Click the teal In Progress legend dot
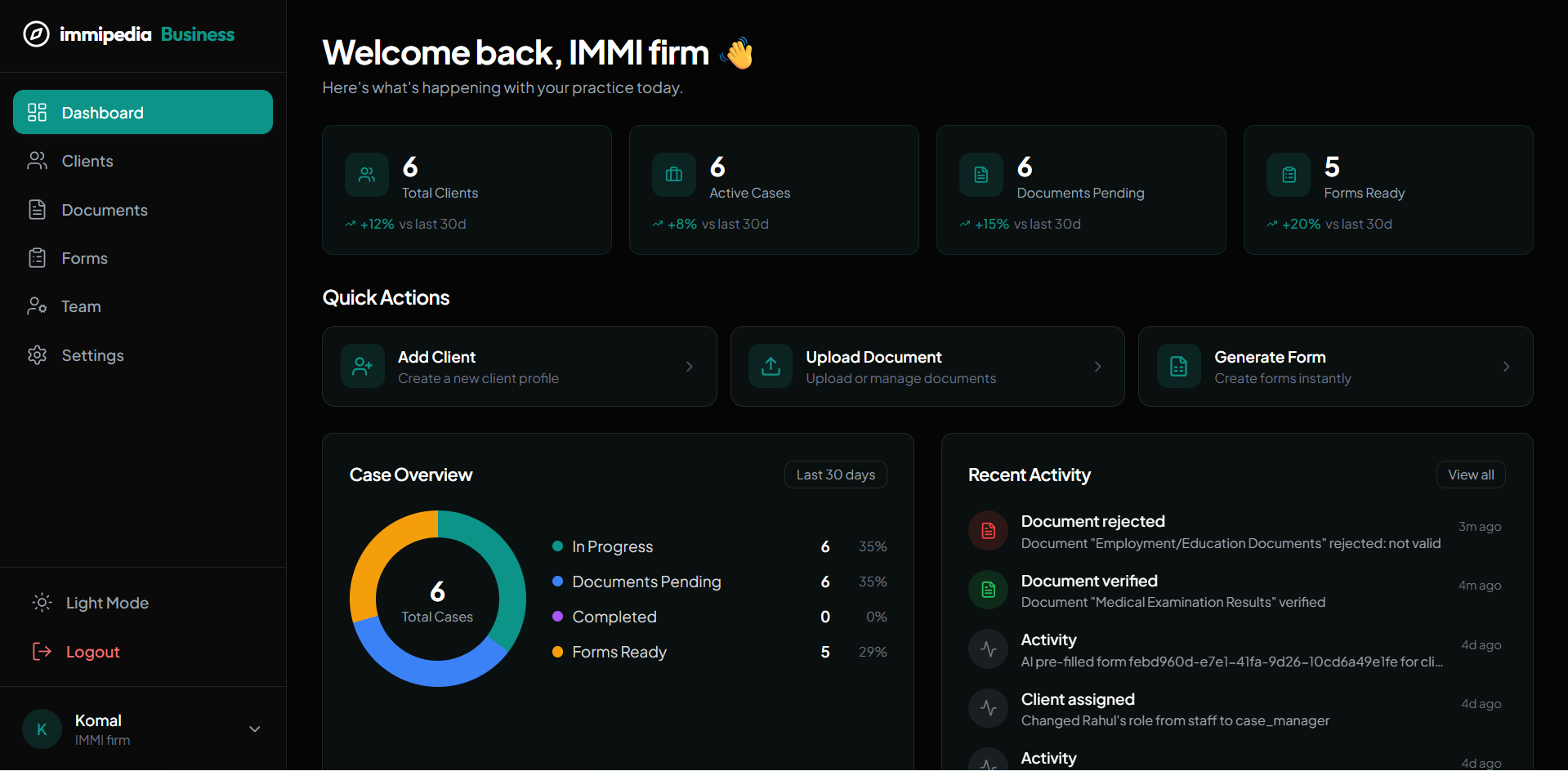This screenshot has height=771, width=1568. coord(557,546)
